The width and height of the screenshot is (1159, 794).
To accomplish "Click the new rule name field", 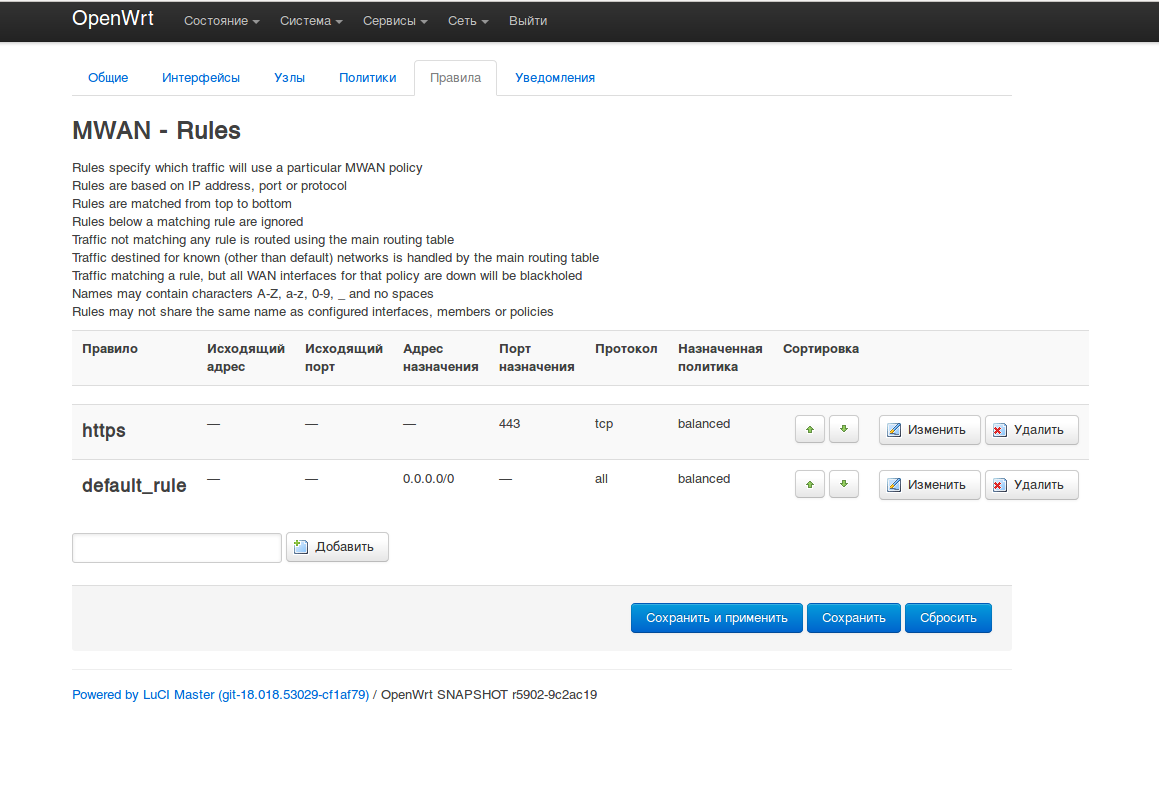I will (176, 547).
